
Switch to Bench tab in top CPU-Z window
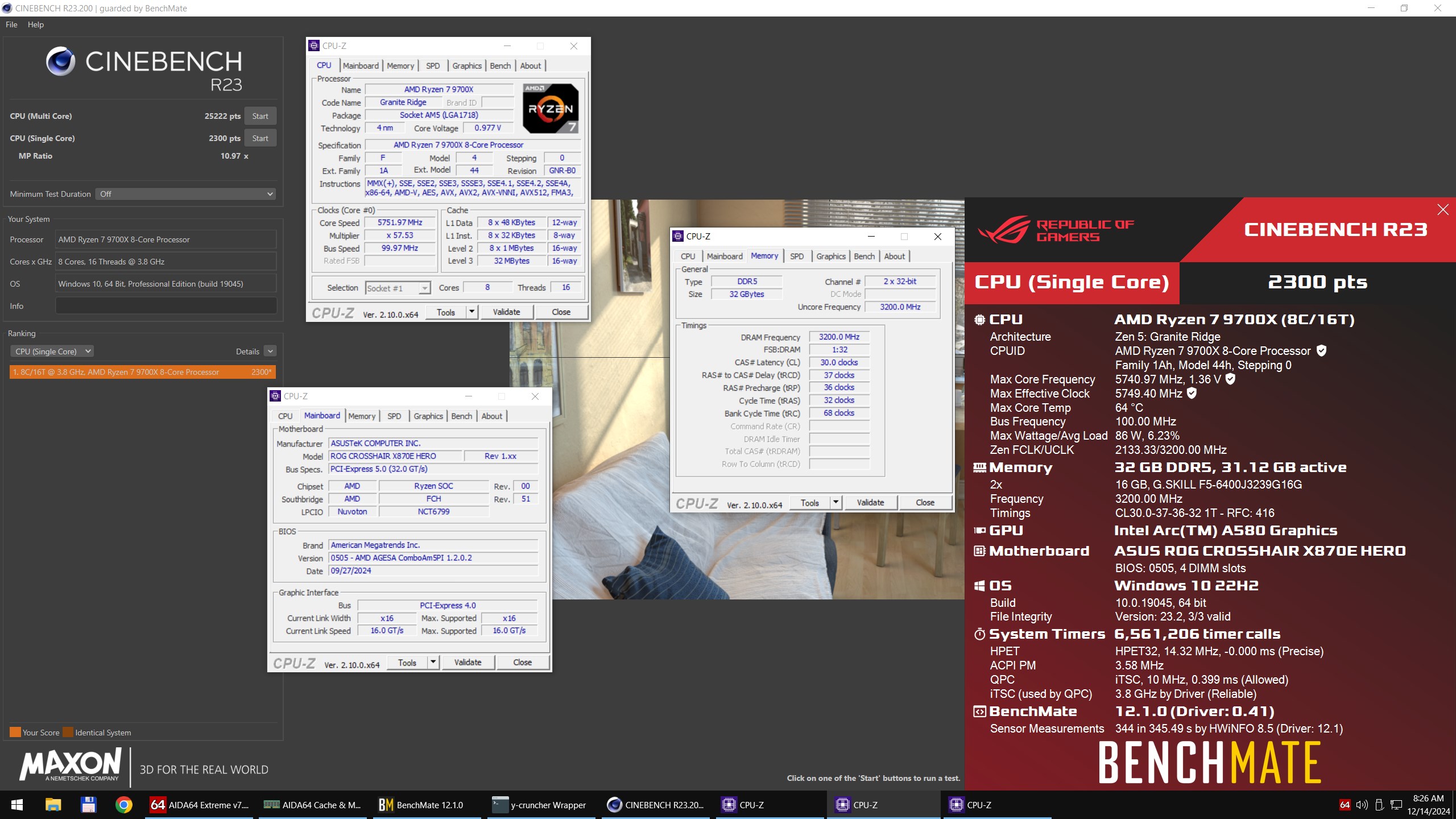(x=500, y=66)
